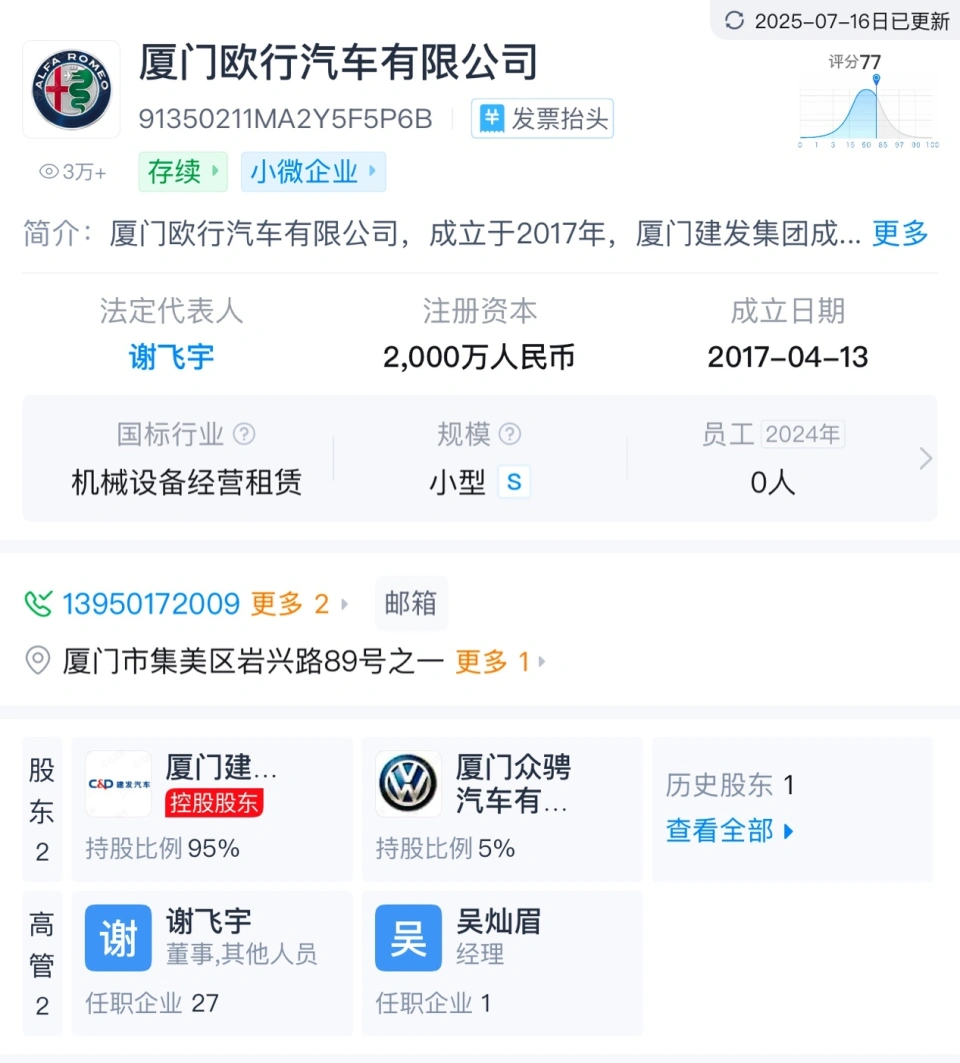Click 更多 to expand company introduction

pyautogui.click(x=900, y=233)
